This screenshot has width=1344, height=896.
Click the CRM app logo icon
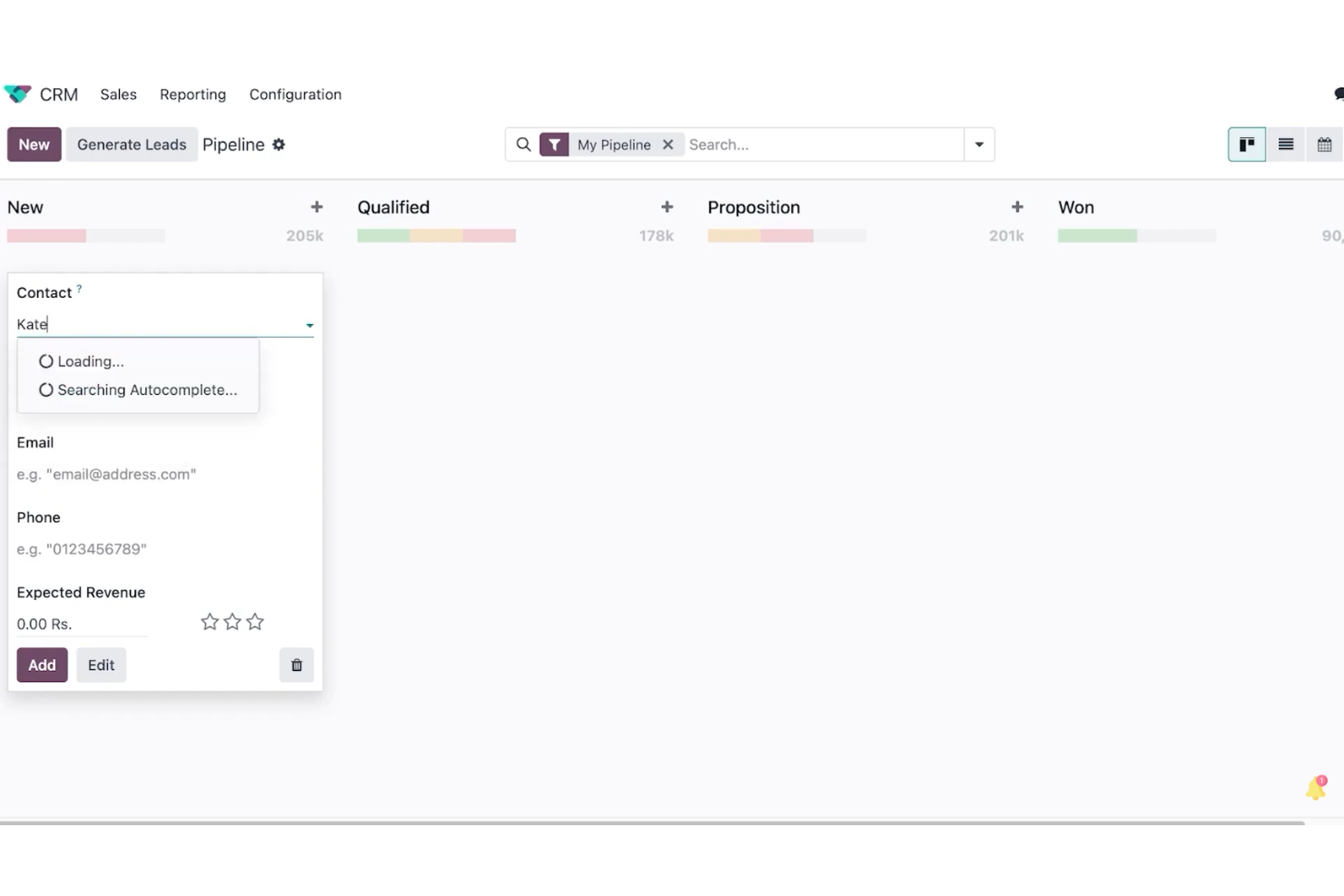pyautogui.click(x=17, y=94)
